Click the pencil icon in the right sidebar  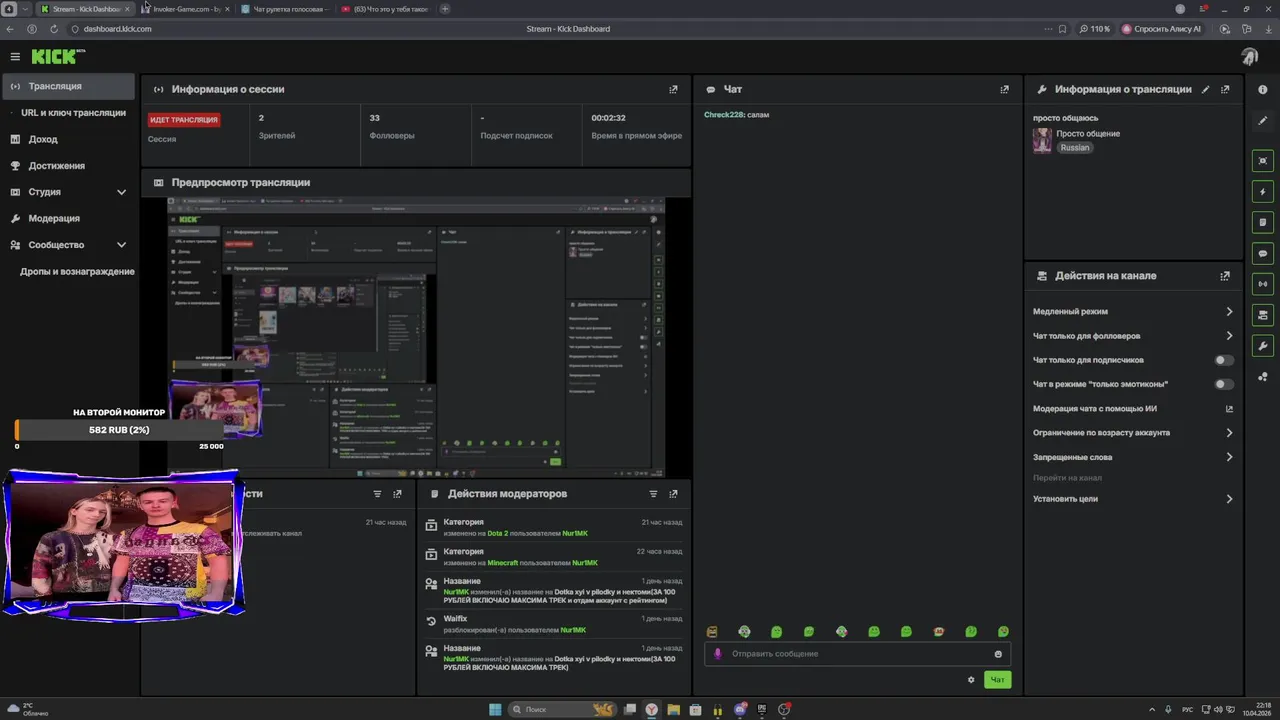(x=1263, y=121)
